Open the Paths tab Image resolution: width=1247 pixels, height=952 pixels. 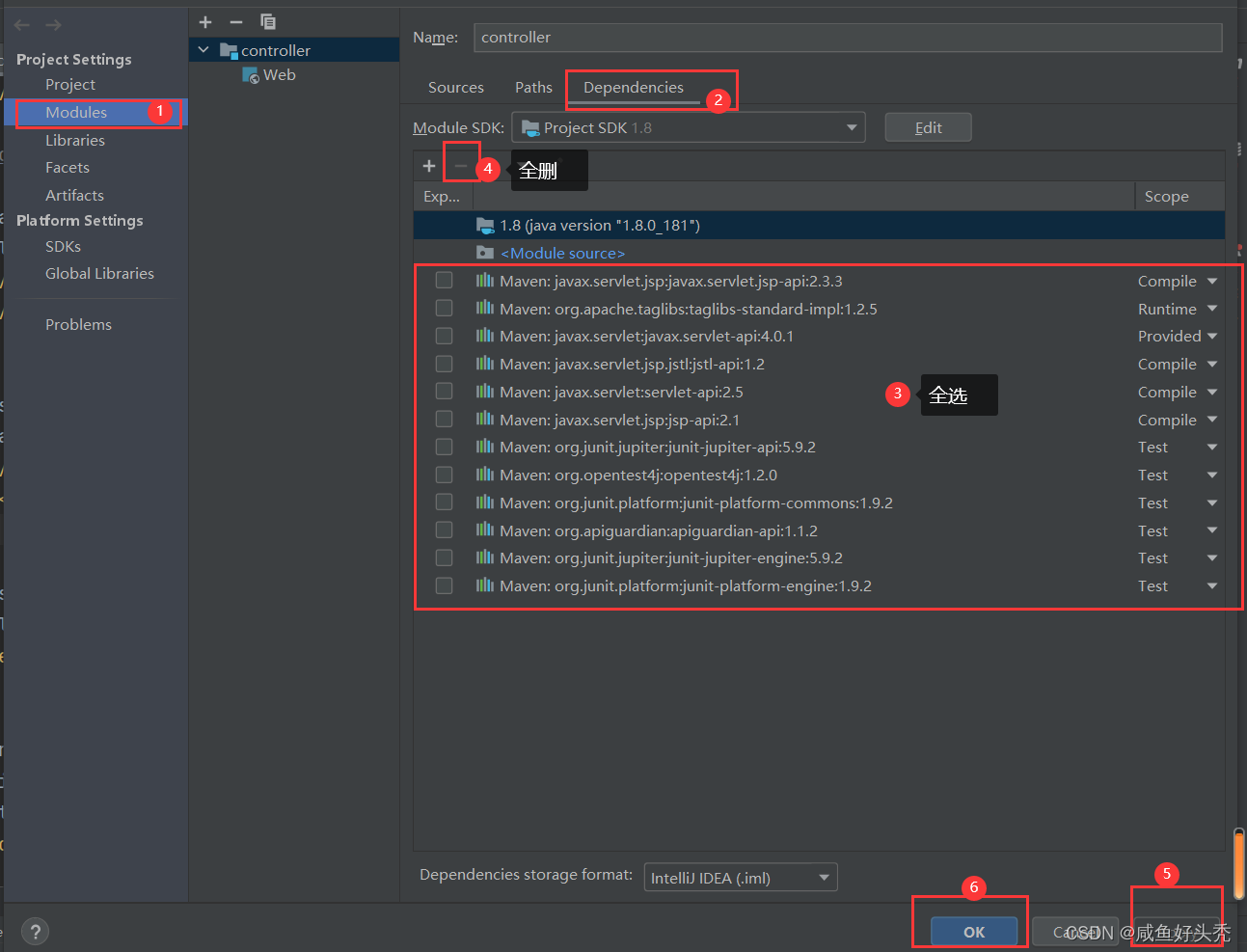(x=532, y=87)
